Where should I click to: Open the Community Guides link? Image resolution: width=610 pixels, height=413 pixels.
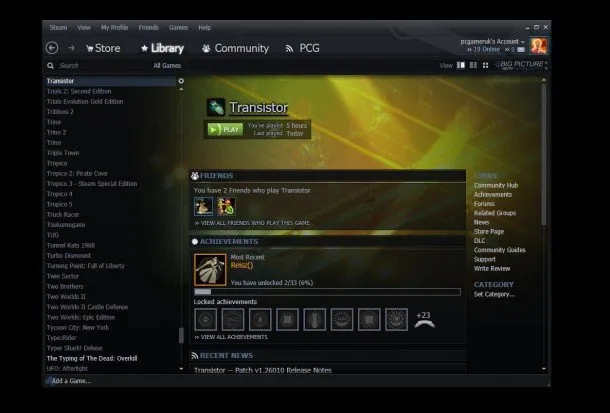(500, 250)
